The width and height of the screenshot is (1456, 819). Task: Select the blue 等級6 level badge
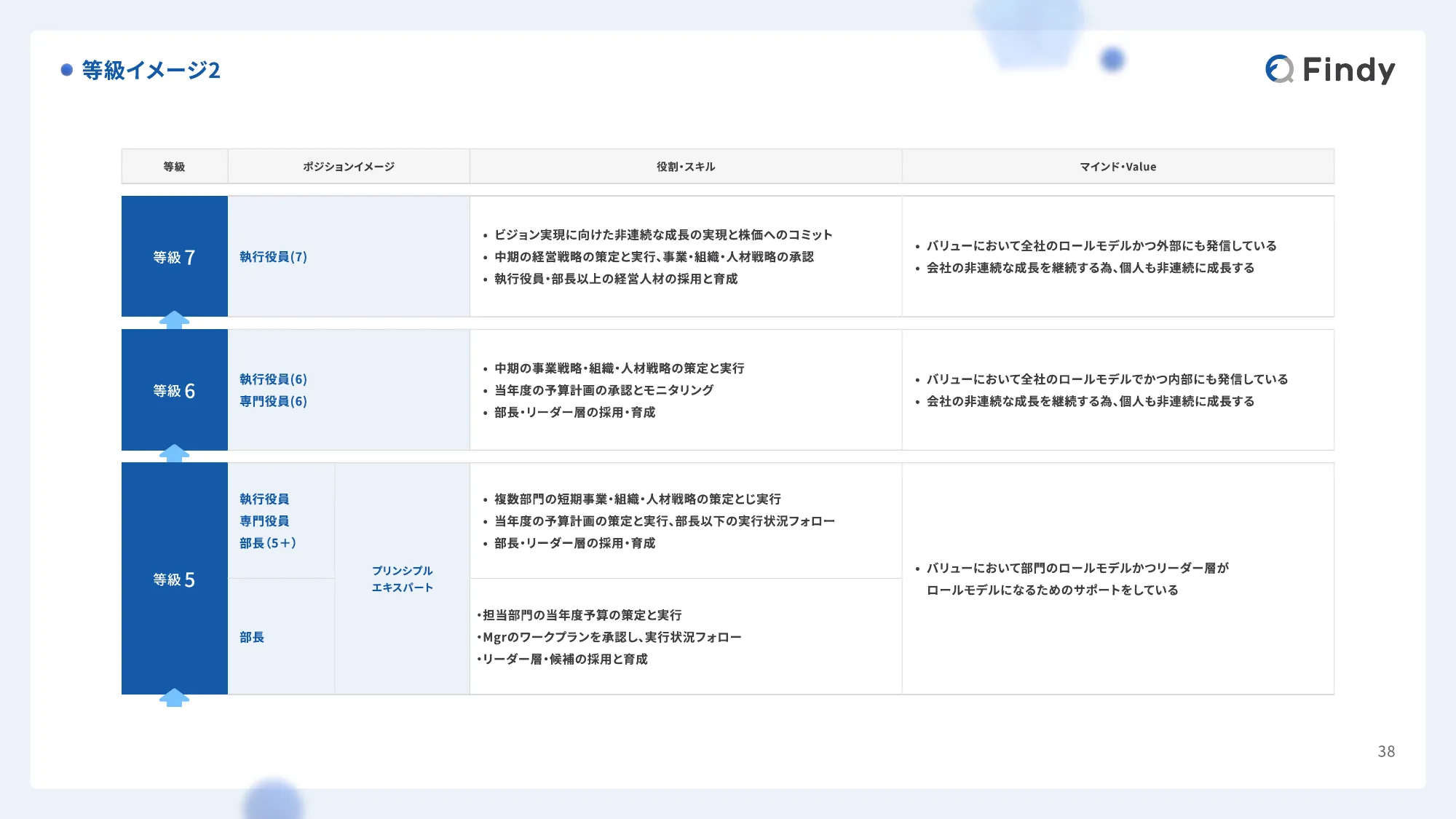[174, 389]
